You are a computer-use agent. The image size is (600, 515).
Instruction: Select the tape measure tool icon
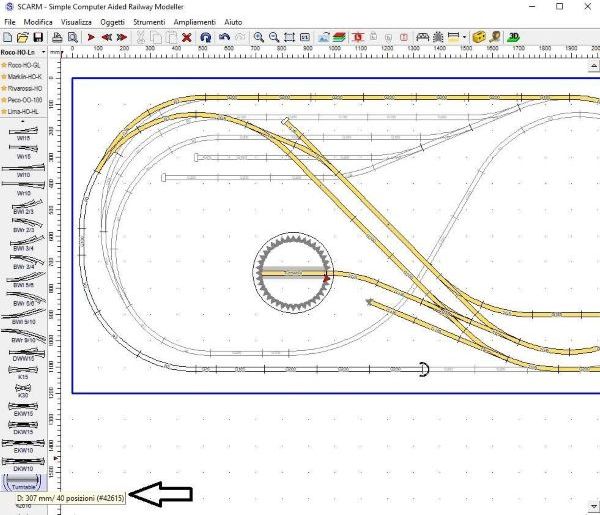pos(494,37)
